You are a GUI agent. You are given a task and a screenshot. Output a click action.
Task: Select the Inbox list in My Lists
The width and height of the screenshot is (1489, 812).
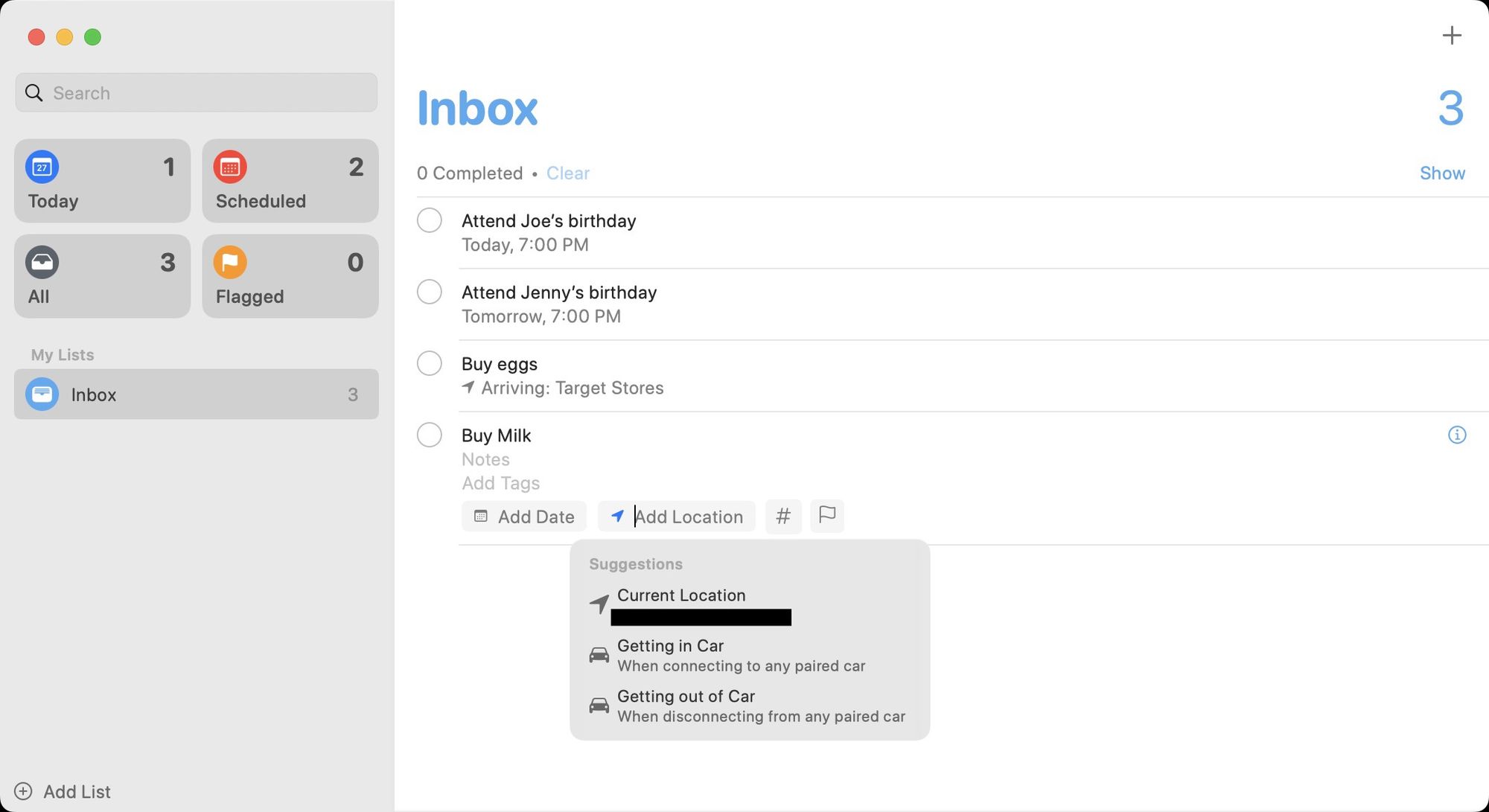coord(196,394)
